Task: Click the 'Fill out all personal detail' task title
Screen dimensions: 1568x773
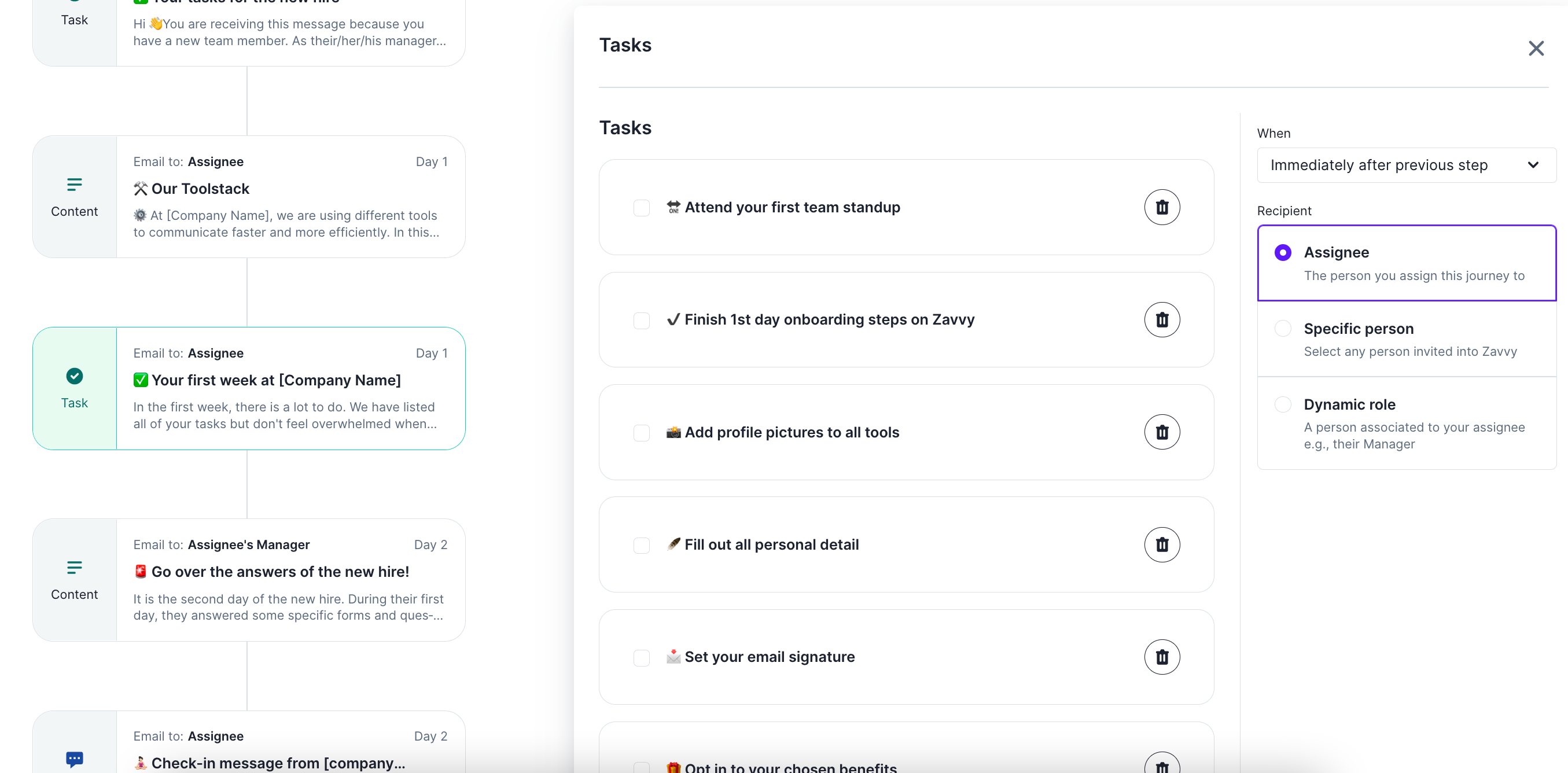Action: pos(771,545)
